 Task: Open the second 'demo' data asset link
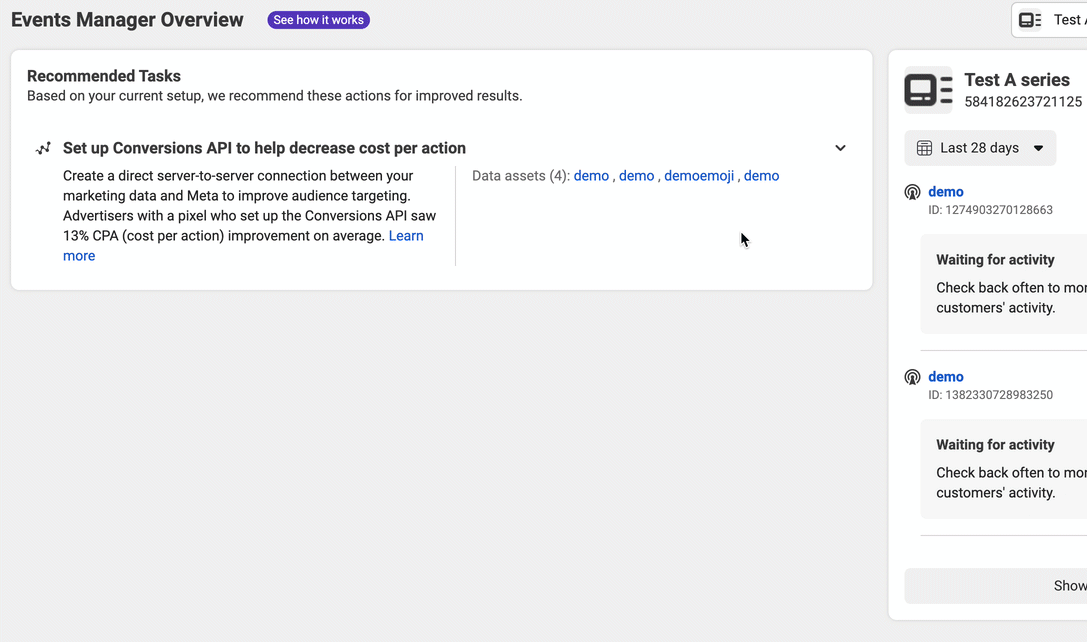point(636,176)
